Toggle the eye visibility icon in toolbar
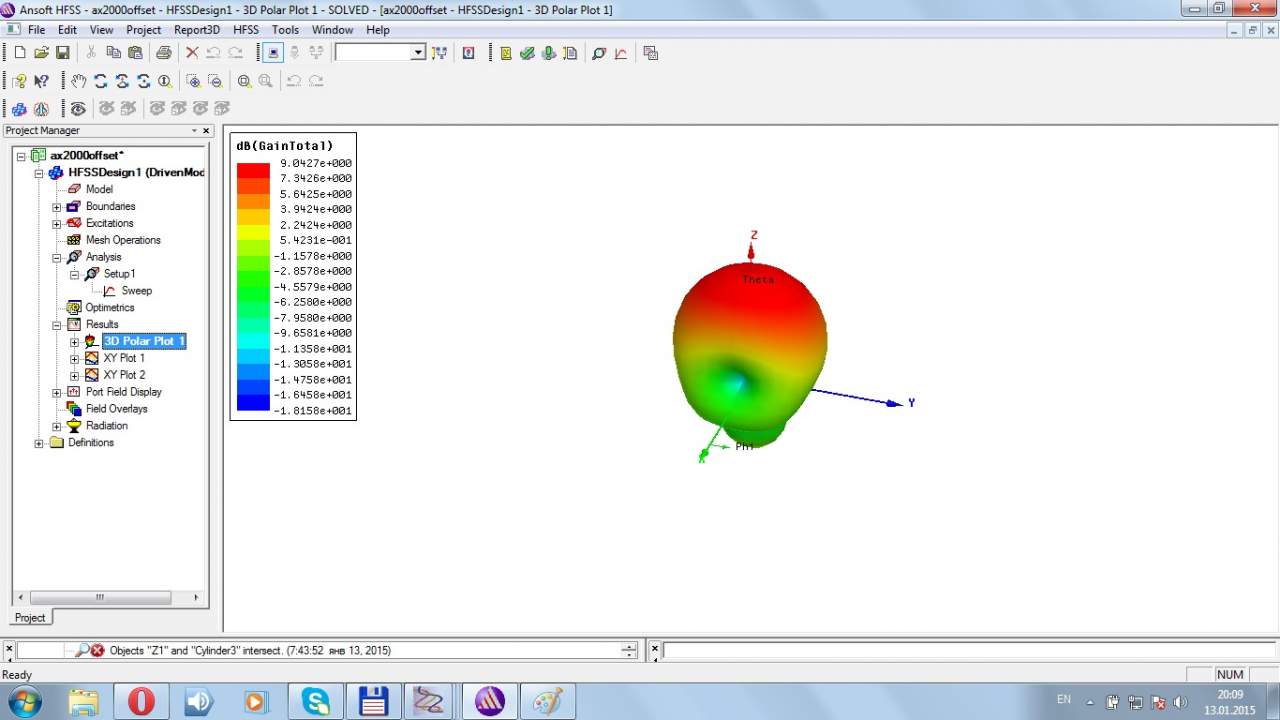Image resolution: width=1280 pixels, height=720 pixels. (x=78, y=108)
